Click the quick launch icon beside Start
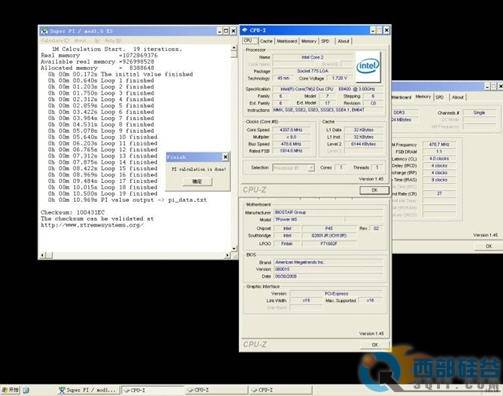Screen dimensions: 503x396 (26, 390)
